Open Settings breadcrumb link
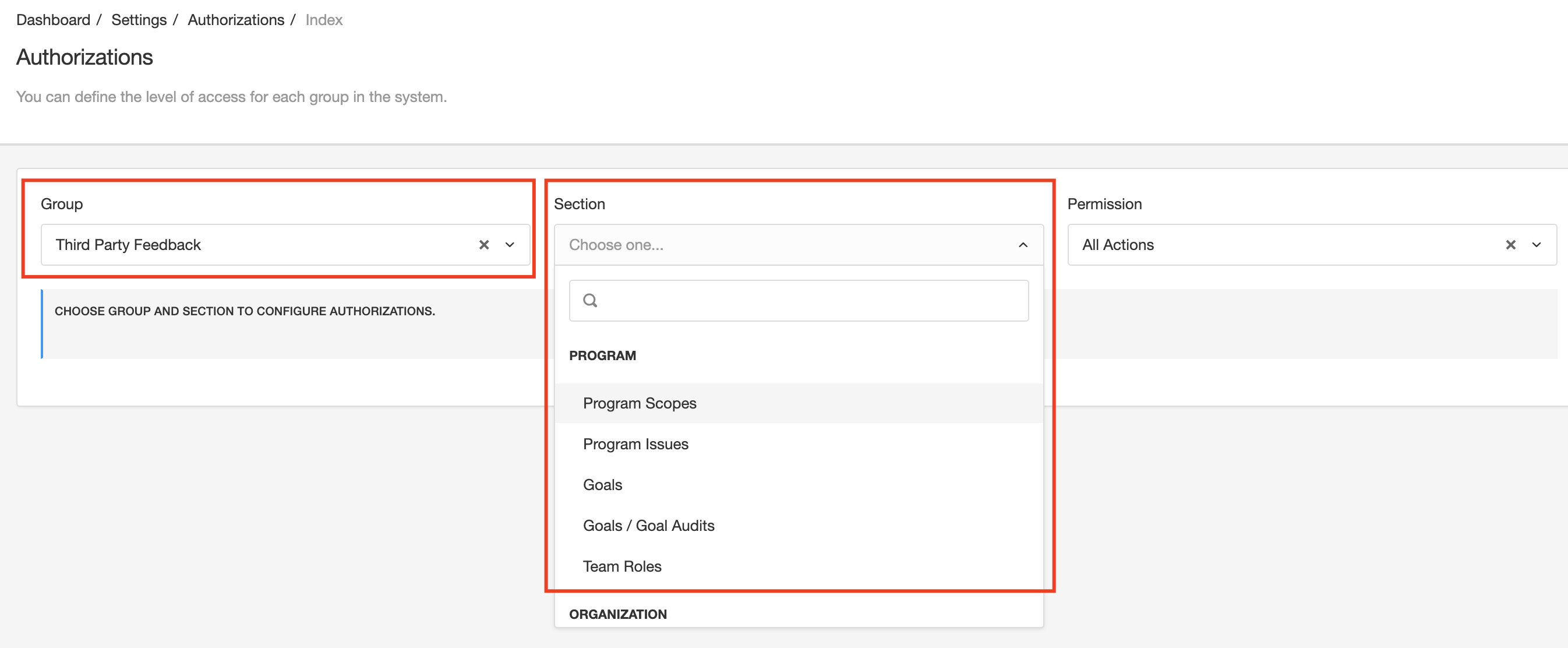Image resolution: width=1568 pixels, height=648 pixels. point(139,20)
